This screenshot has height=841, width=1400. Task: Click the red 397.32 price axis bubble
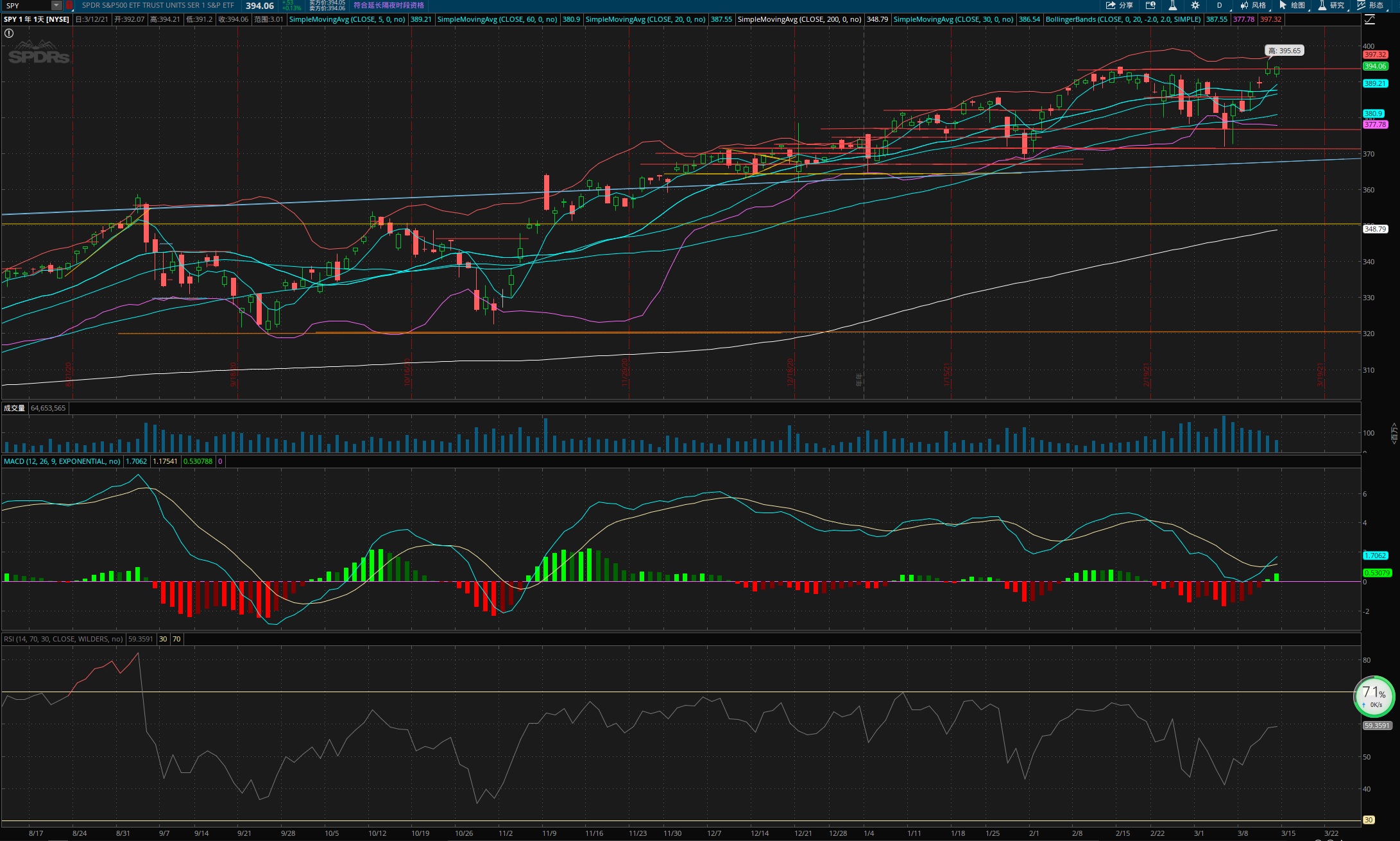(x=1375, y=55)
